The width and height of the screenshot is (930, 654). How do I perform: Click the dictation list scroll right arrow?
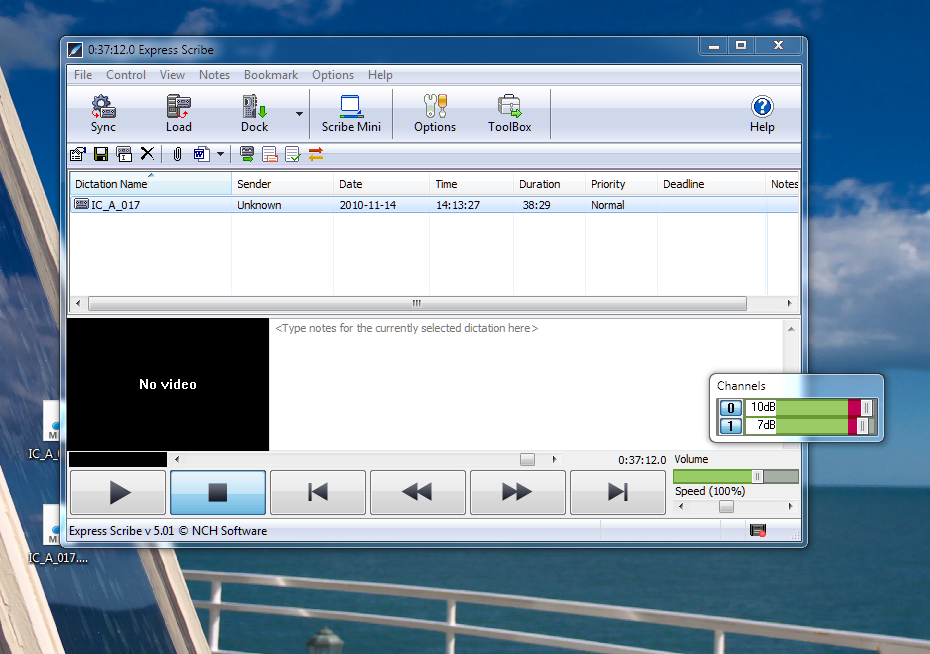[789, 304]
